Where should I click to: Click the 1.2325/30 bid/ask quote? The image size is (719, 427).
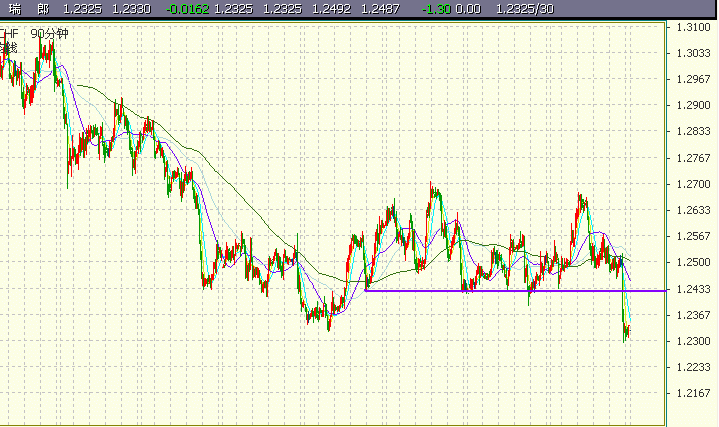point(525,8)
